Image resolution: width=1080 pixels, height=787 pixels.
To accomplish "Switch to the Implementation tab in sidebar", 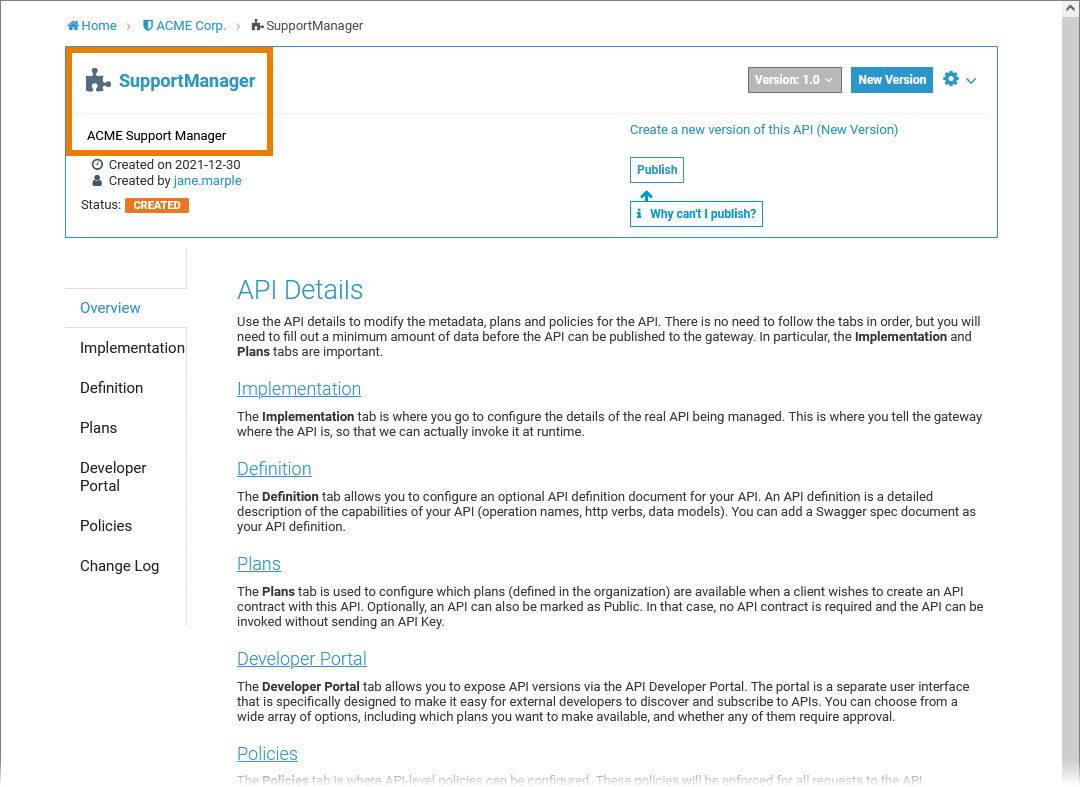I will tap(132, 348).
